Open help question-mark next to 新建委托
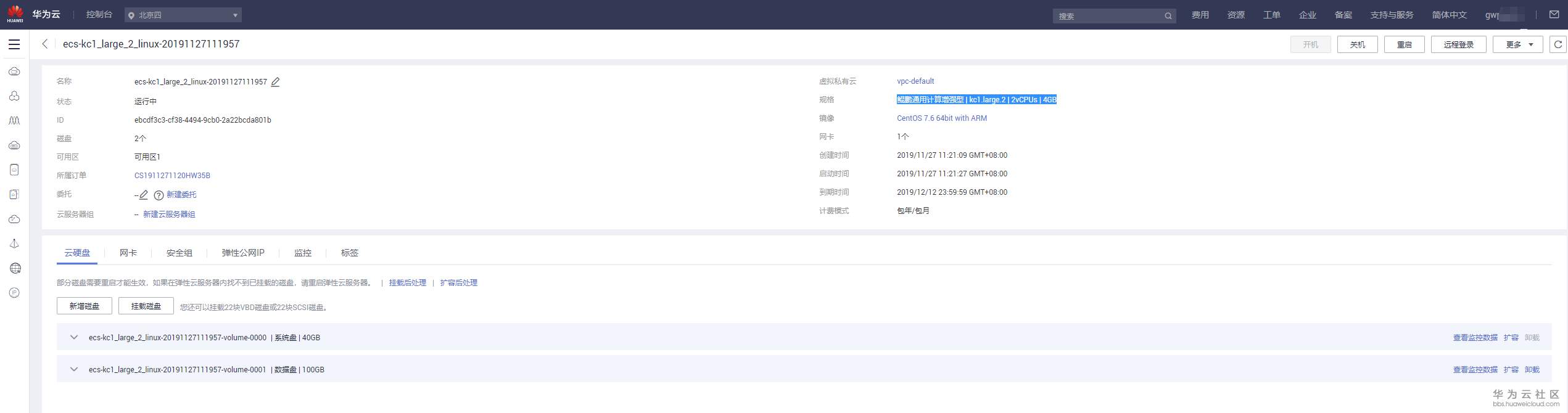The height and width of the screenshot is (413, 1568). tap(159, 195)
